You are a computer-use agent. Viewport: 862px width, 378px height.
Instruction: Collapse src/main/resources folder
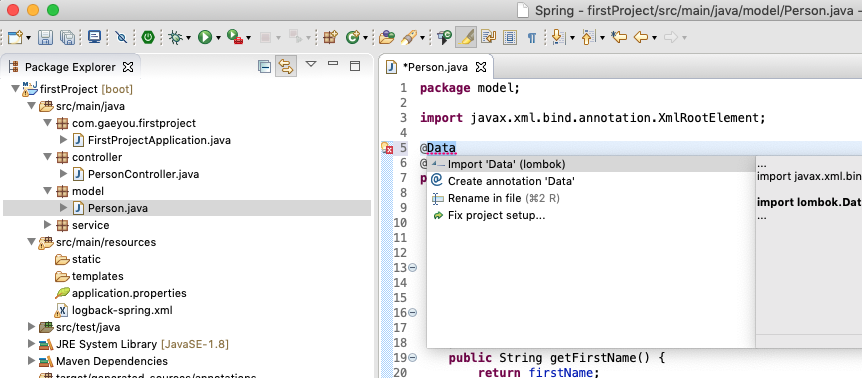pyautogui.click(x=31, y=242)
